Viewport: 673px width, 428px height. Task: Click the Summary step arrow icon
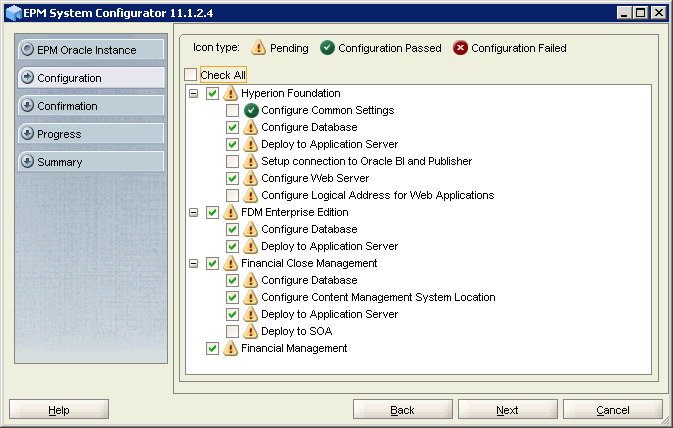coord(27,161)
